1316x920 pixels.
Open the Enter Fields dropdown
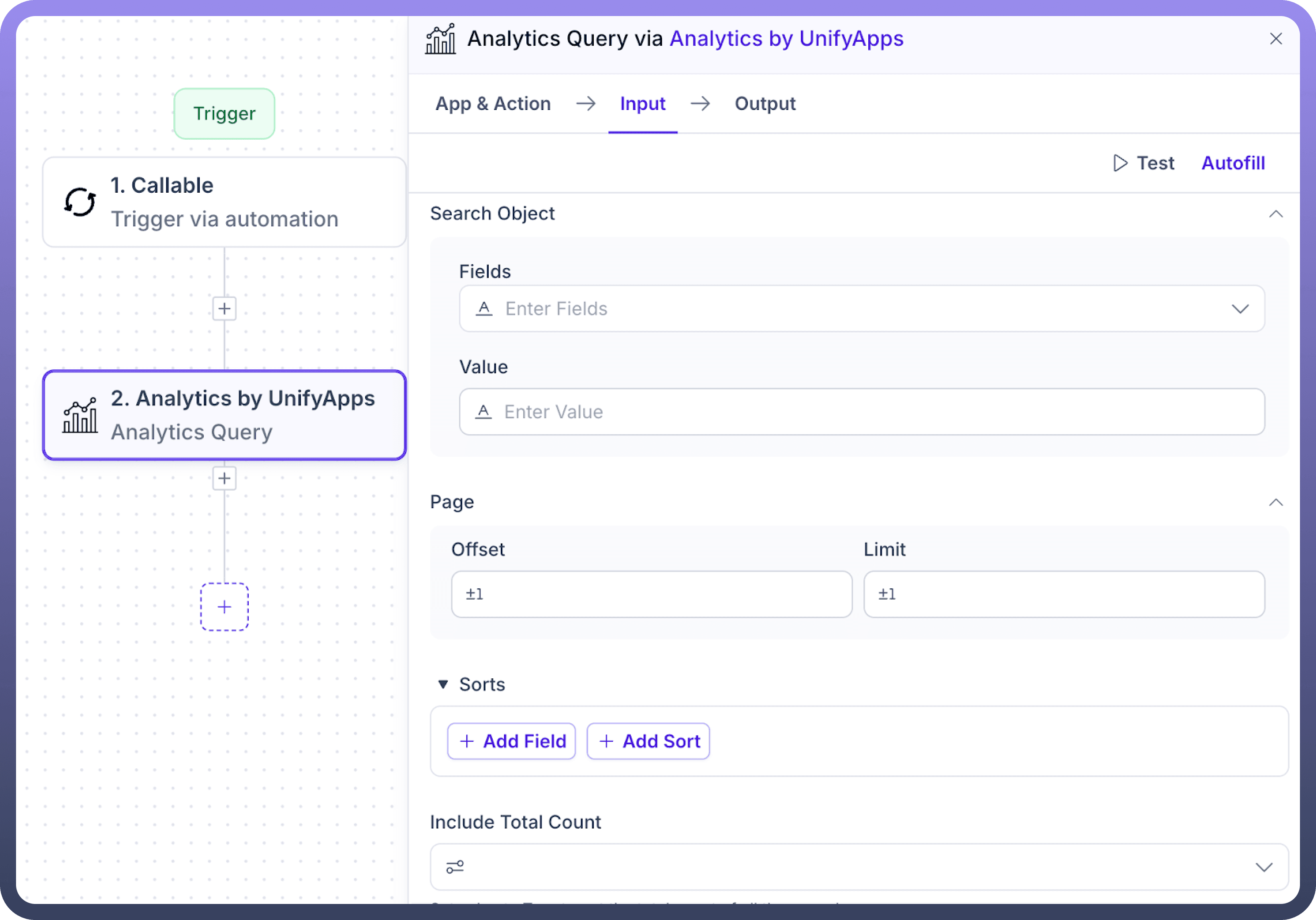tap(1240, 309)
